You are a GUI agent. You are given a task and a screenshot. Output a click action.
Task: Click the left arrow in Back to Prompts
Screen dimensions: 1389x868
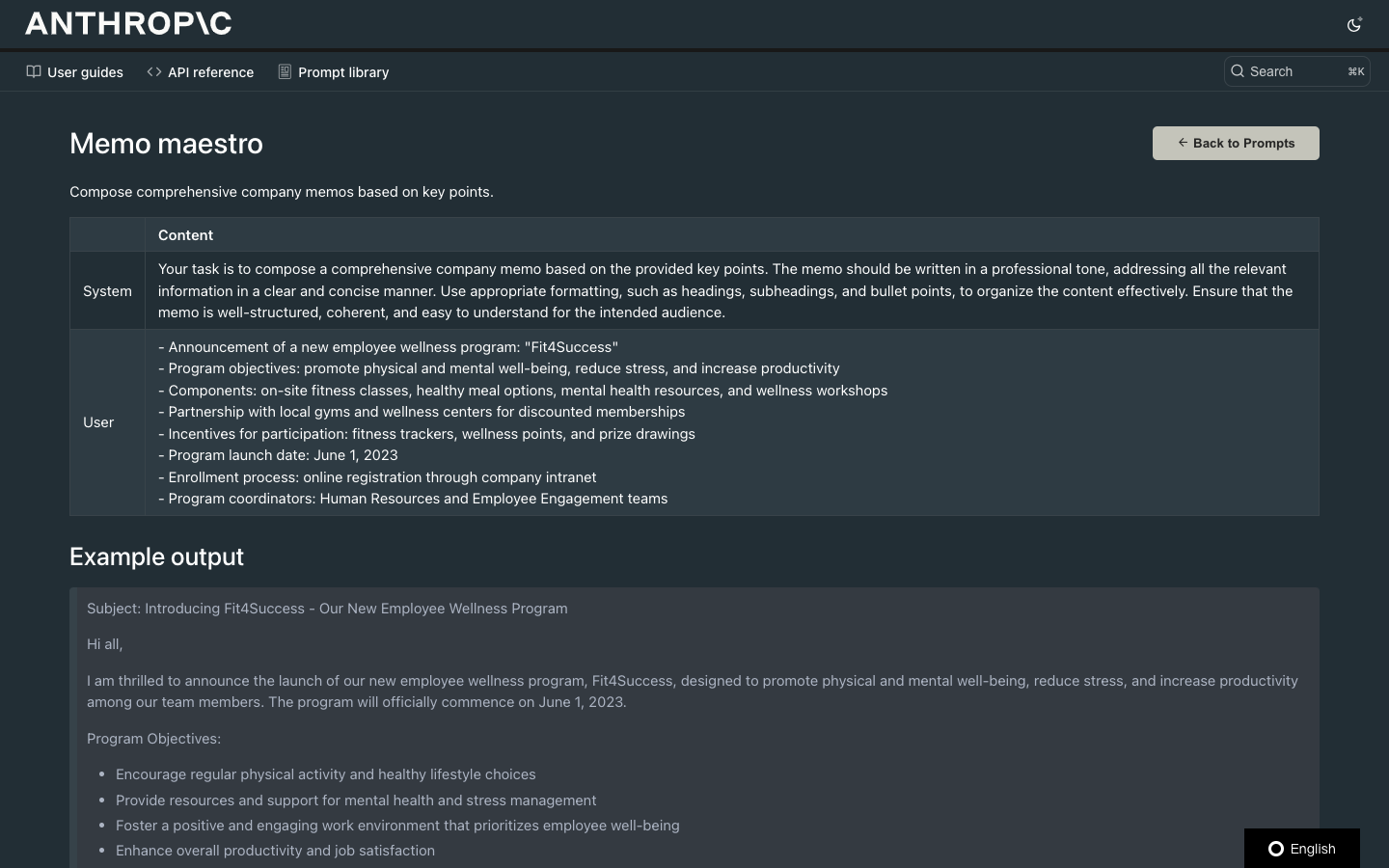1183,143
